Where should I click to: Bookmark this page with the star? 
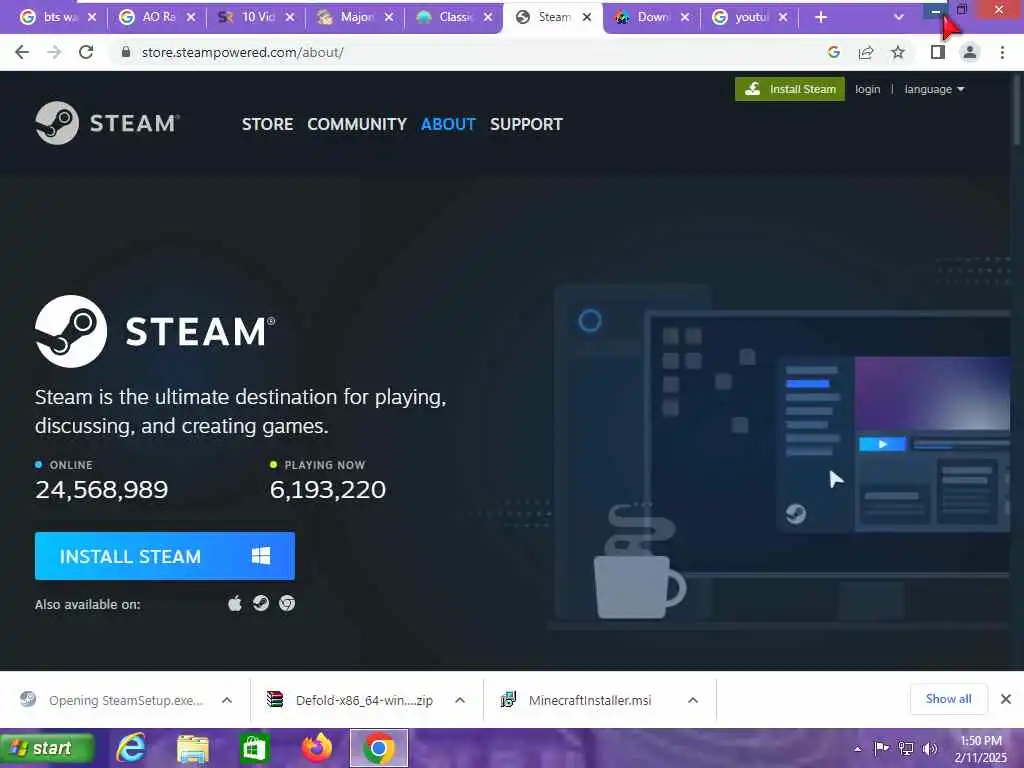[x=898, y=52]
